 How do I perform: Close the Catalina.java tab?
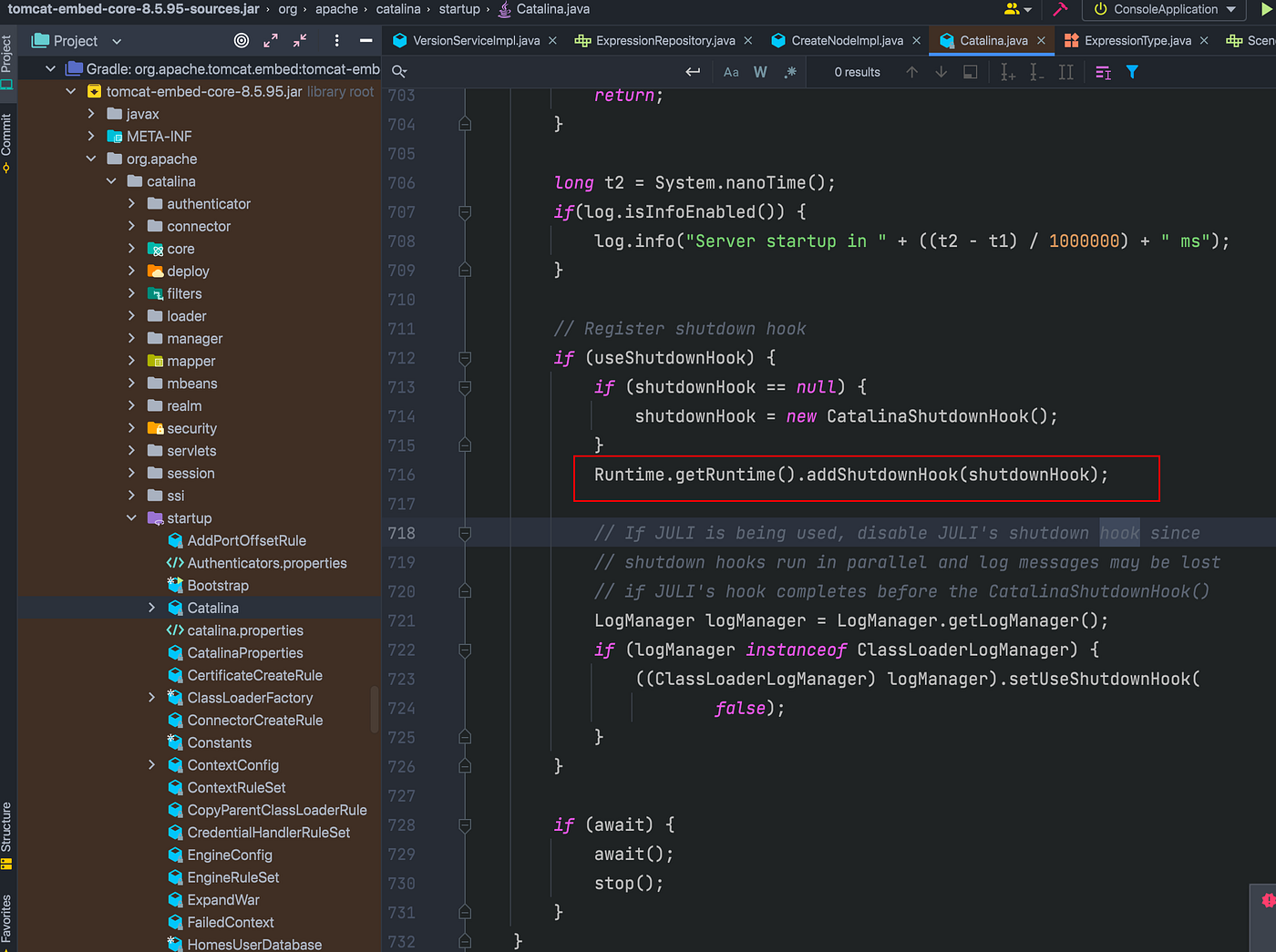pos(1041,41)
